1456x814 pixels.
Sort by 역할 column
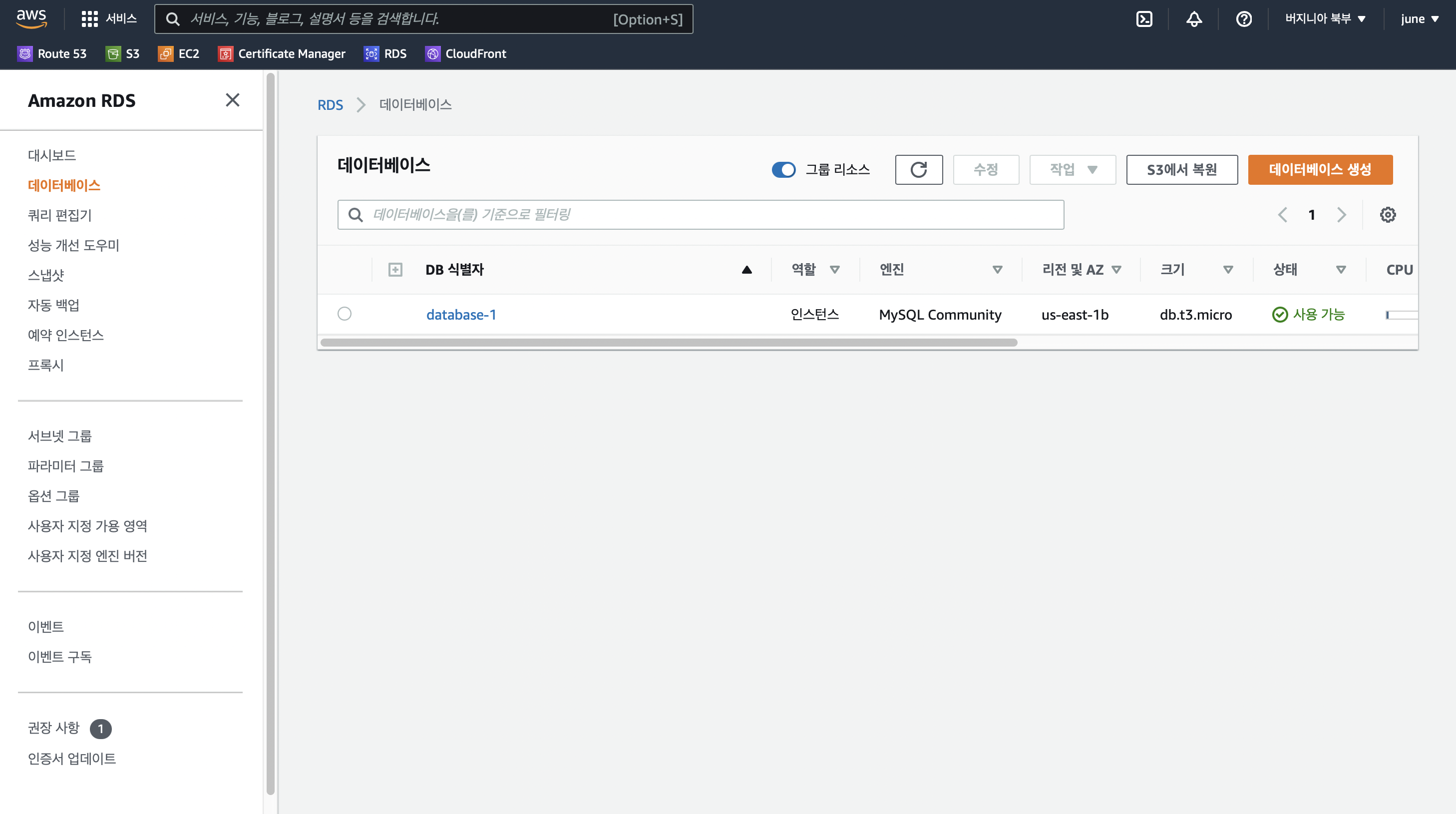(x=834, y=270)
